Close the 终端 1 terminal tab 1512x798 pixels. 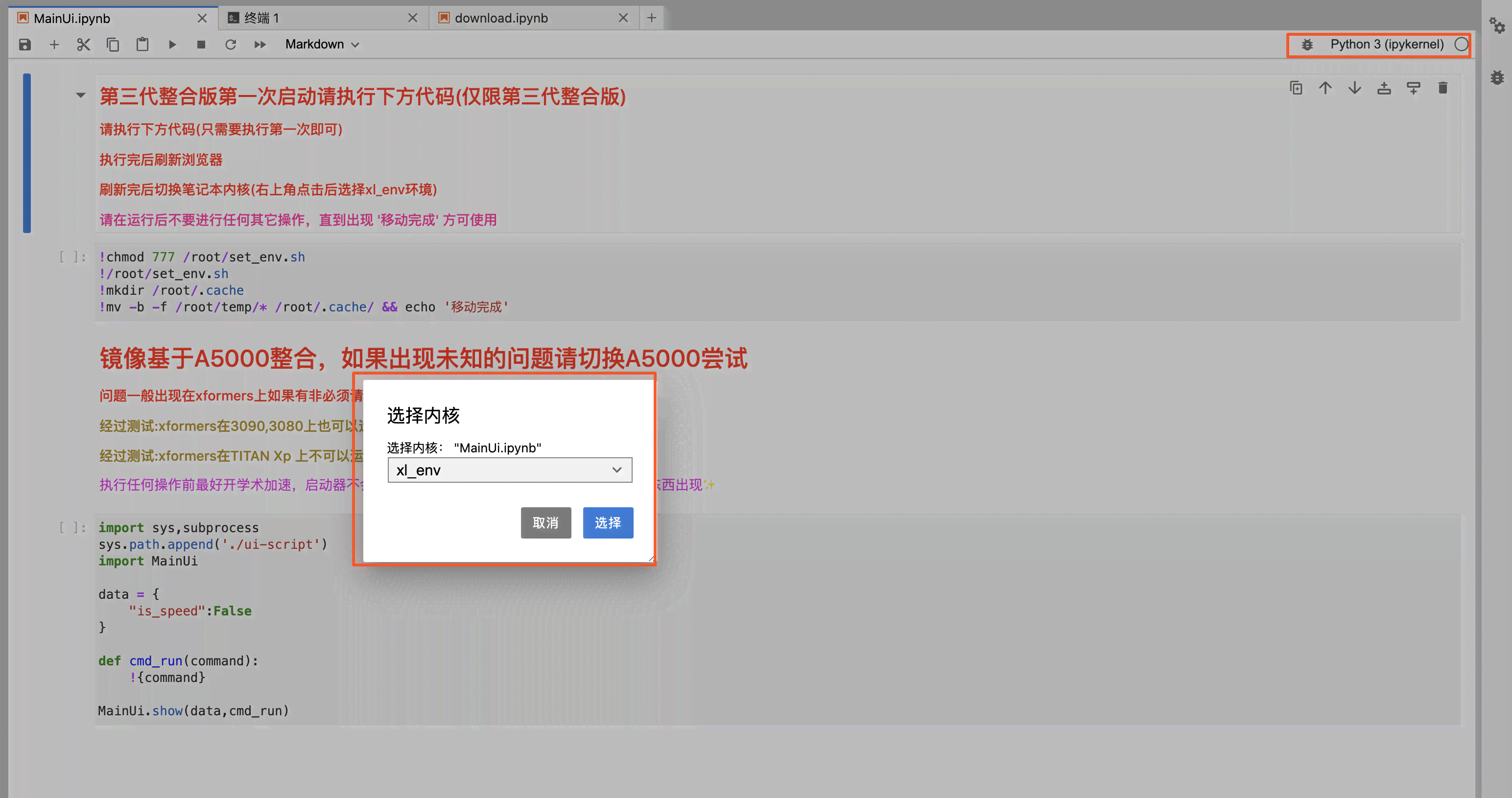(x=413, y=18)
